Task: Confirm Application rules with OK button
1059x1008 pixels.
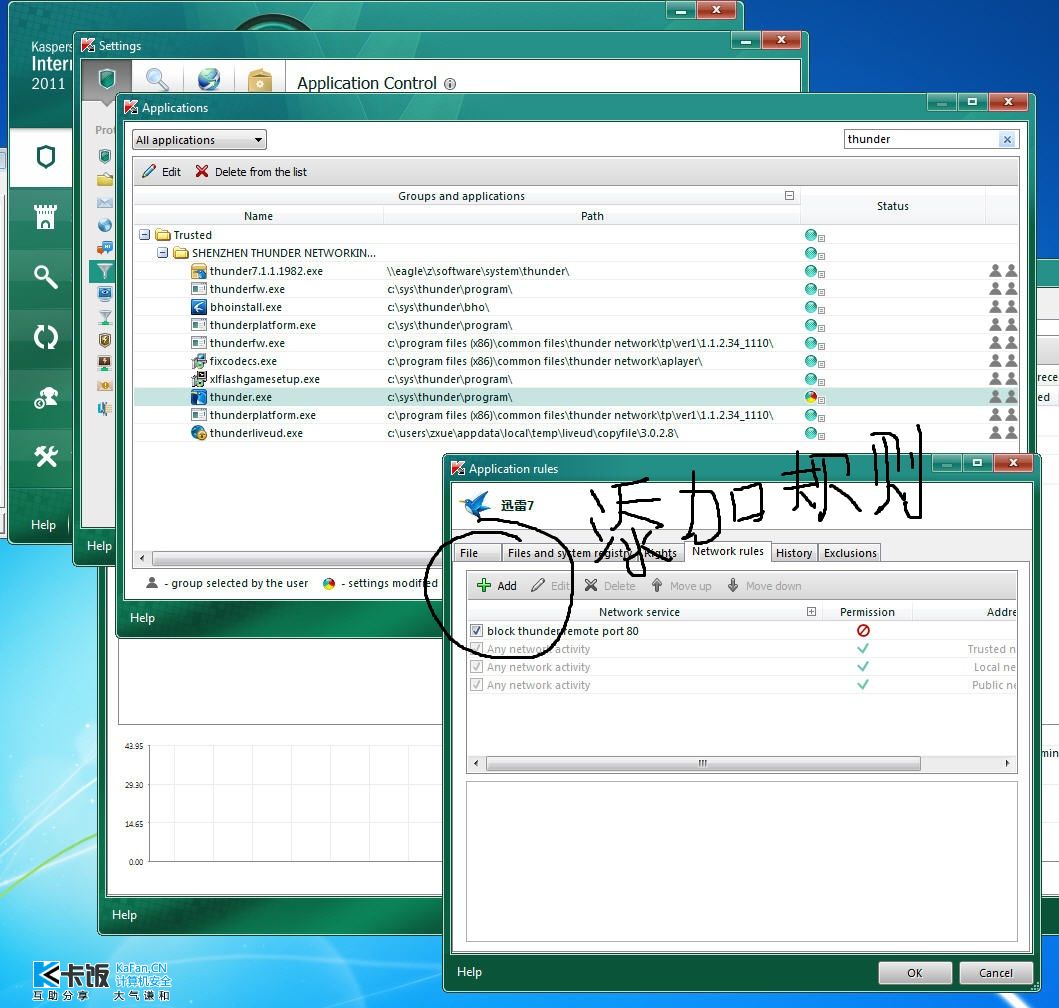Action: [914, 973]
